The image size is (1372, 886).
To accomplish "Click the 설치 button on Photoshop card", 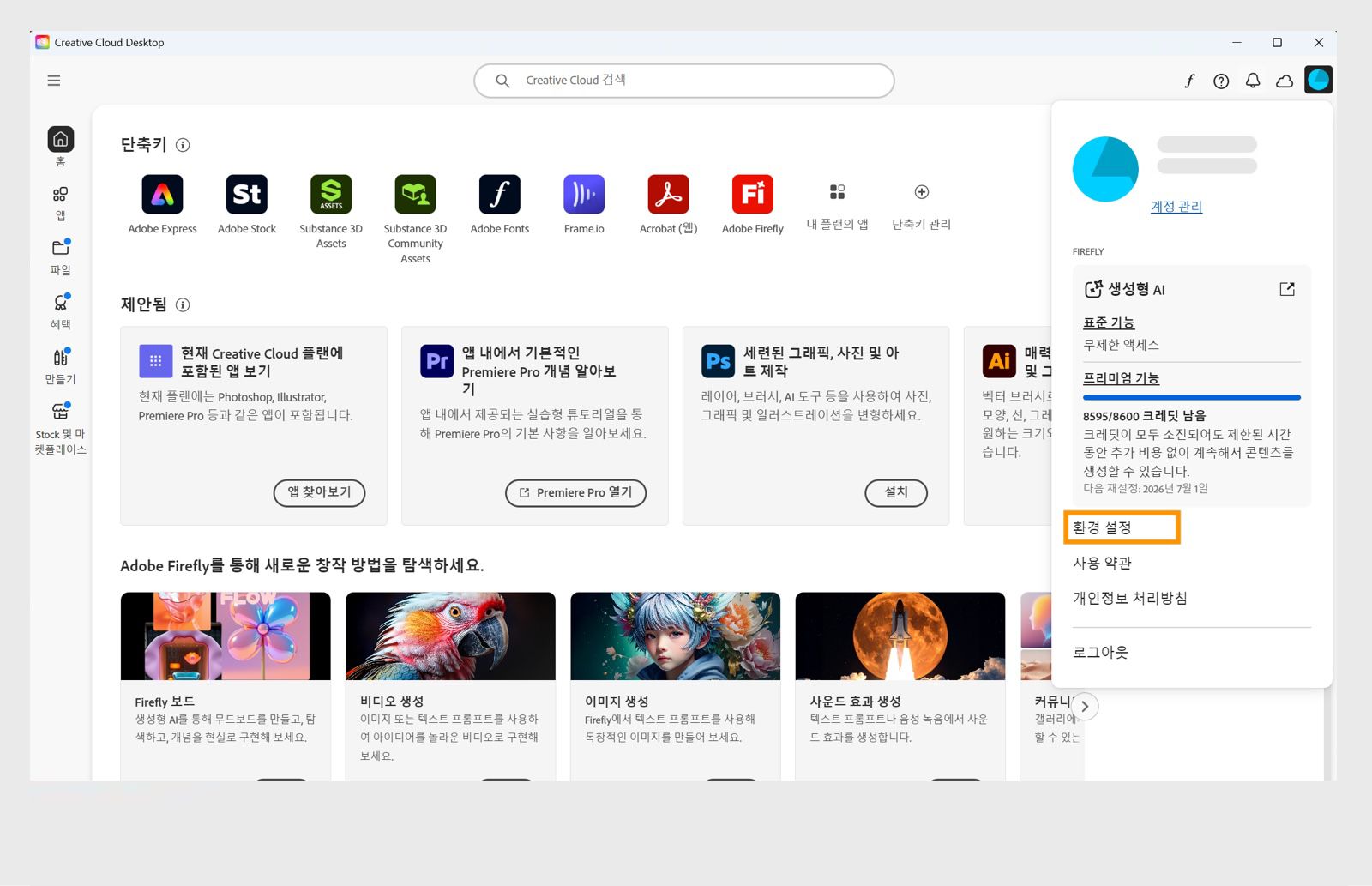I will coord(895,492).
